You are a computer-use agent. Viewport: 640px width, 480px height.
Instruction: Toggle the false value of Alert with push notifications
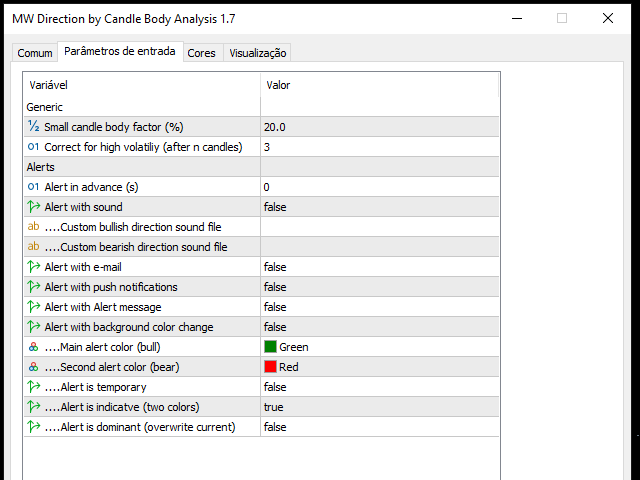380,287
